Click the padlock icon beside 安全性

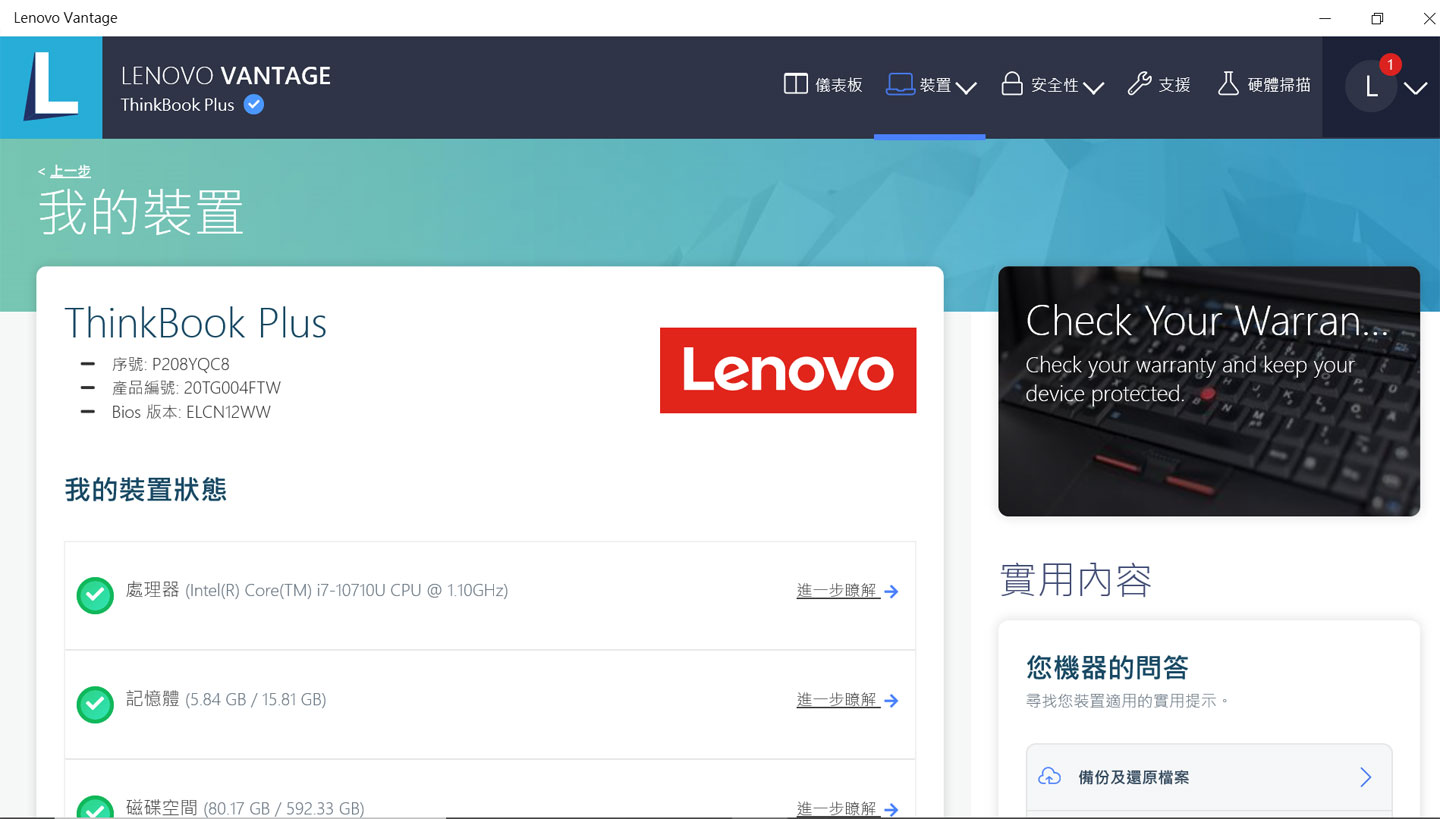(1012, 84)
